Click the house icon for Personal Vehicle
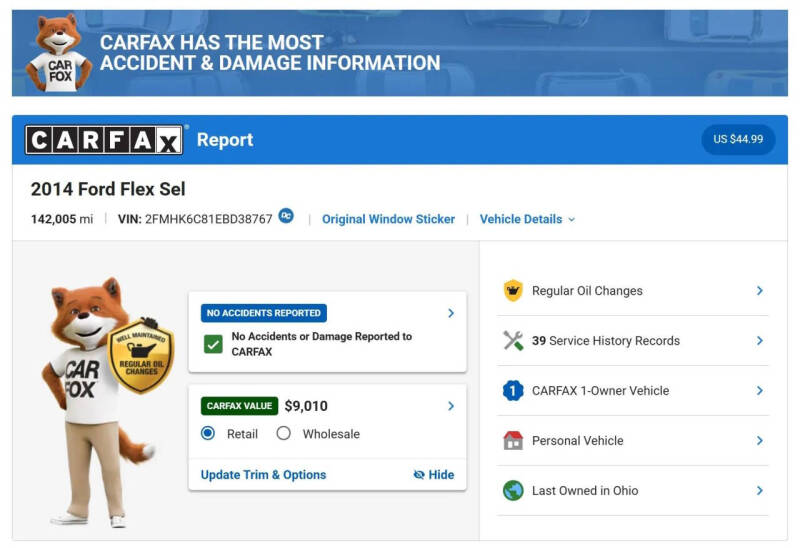This screenshot has height=548, width=800. [x=513, y=441]
